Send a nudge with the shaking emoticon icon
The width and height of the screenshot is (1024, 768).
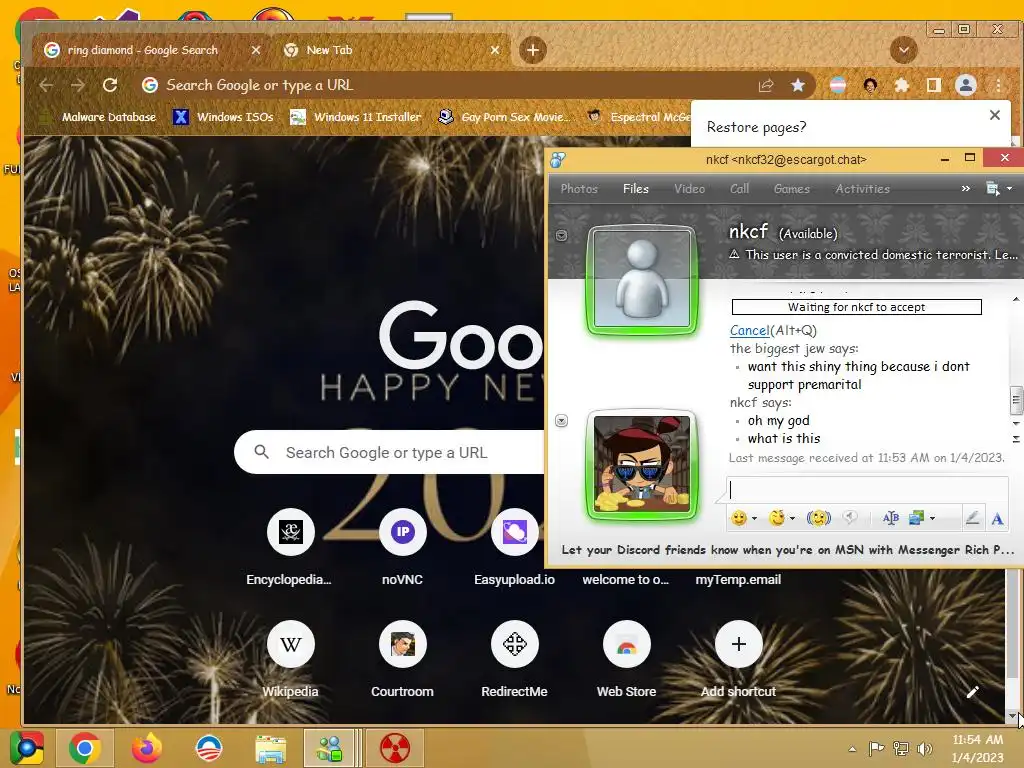(818, 518)
